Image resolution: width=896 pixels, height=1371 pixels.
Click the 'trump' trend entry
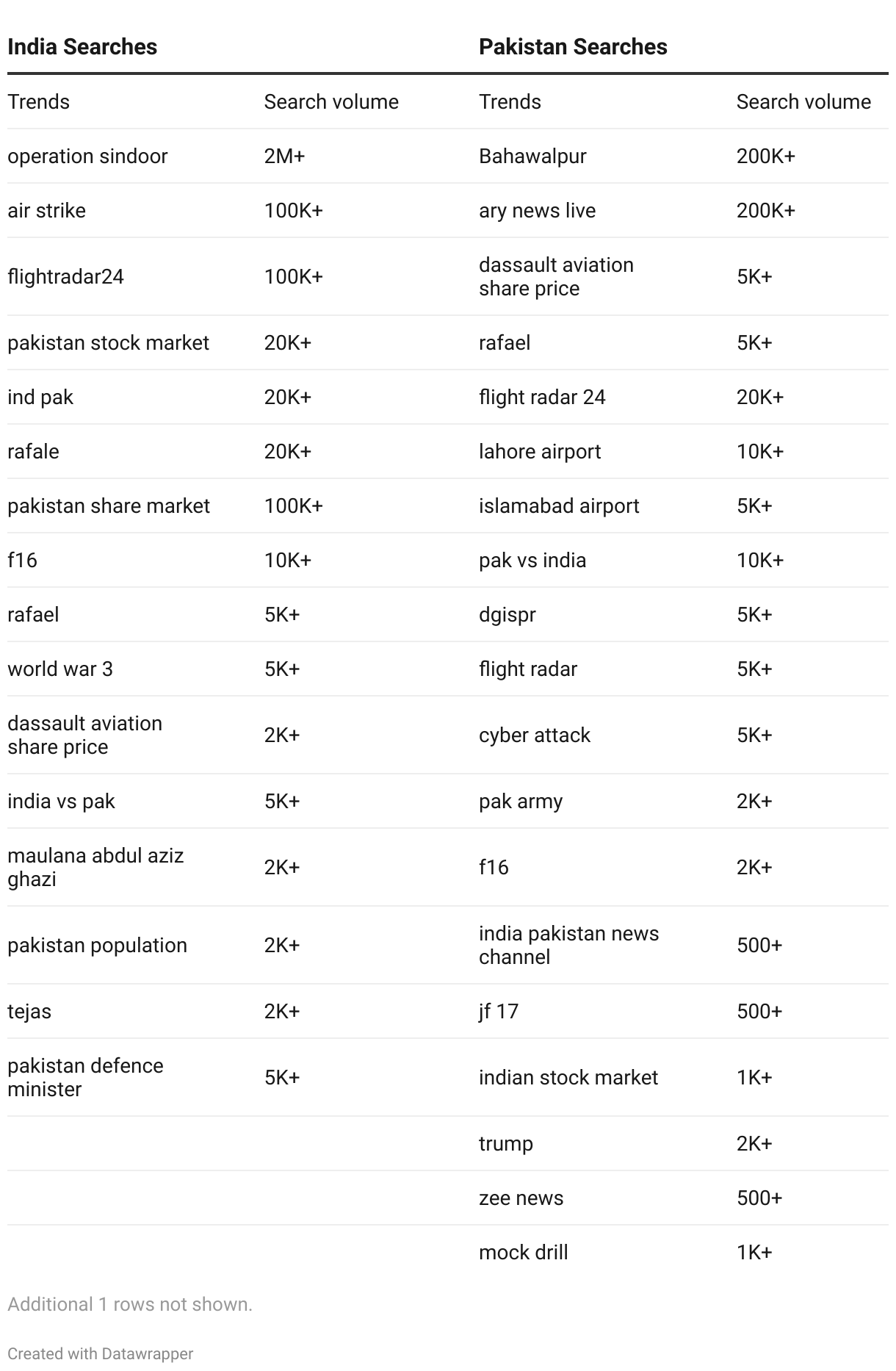506,1144
